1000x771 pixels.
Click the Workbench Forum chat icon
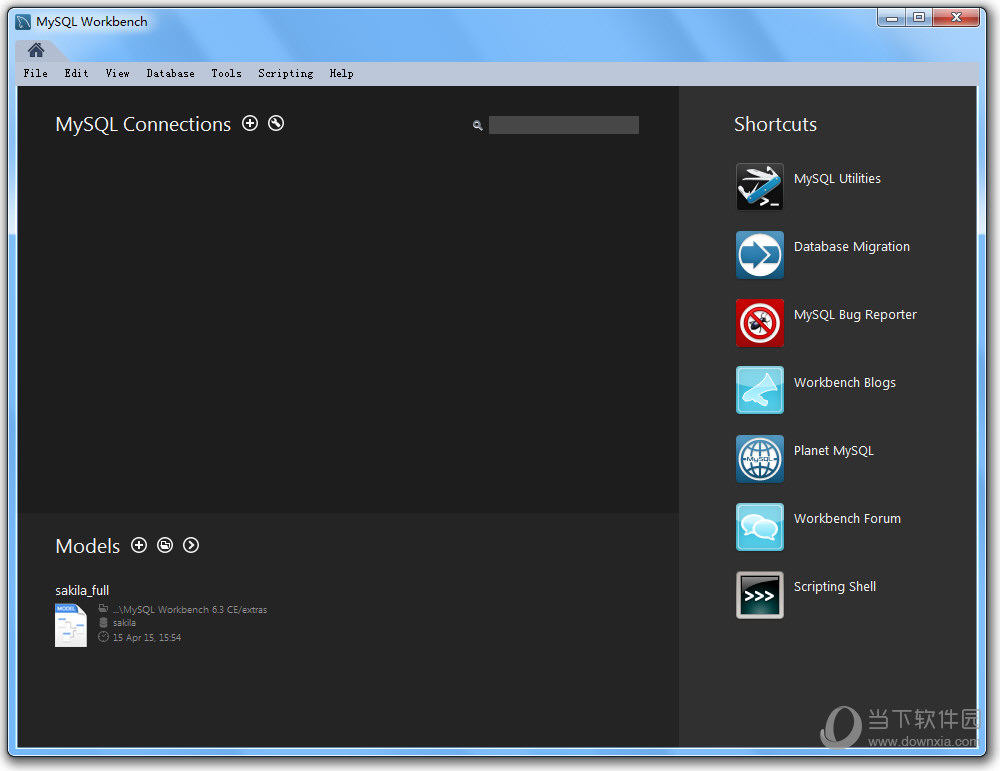[760, 527]
